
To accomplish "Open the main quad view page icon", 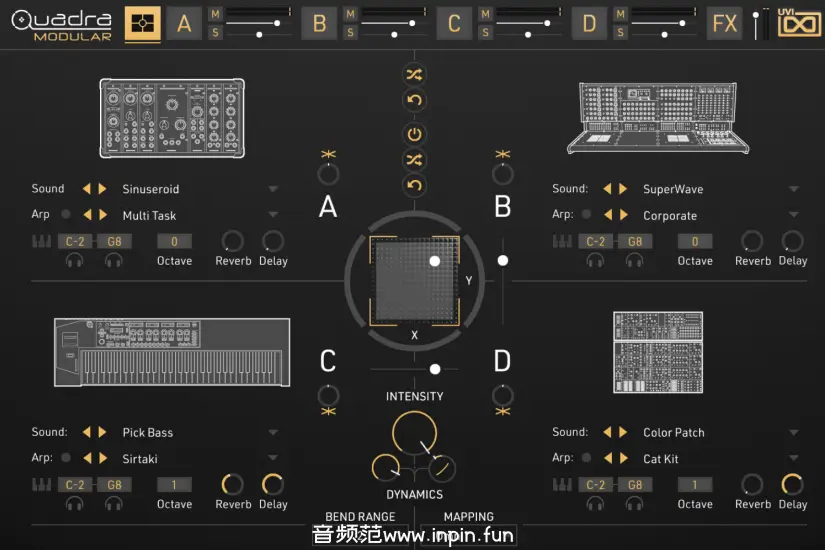I will pyautogui.click(x=143, y=24).
